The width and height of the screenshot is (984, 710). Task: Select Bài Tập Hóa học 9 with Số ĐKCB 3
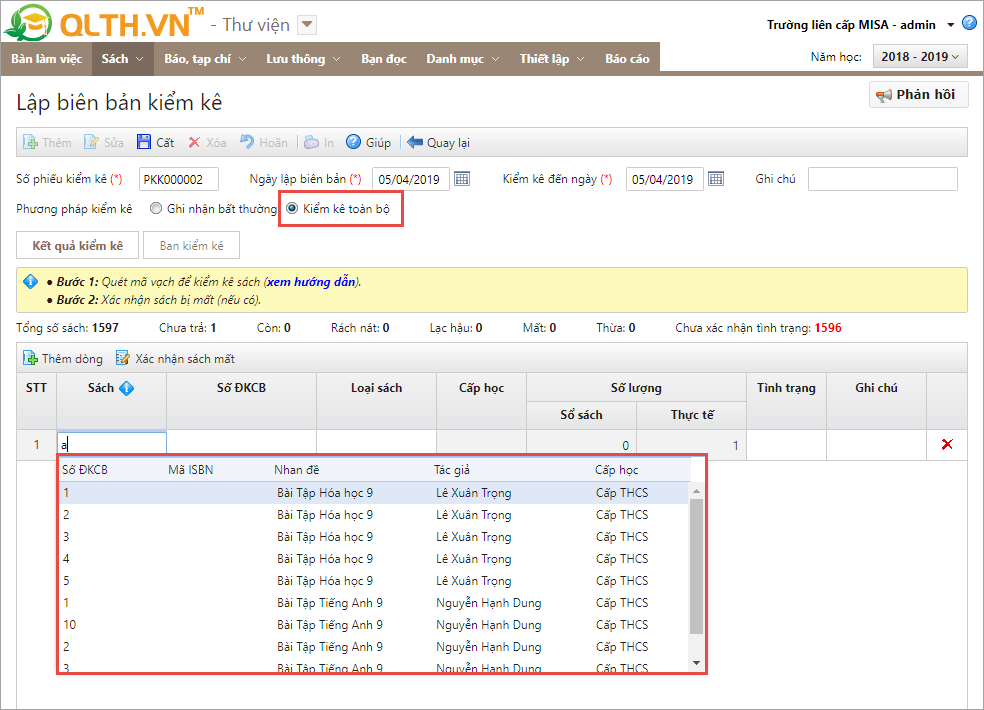[x=374, y=537]
